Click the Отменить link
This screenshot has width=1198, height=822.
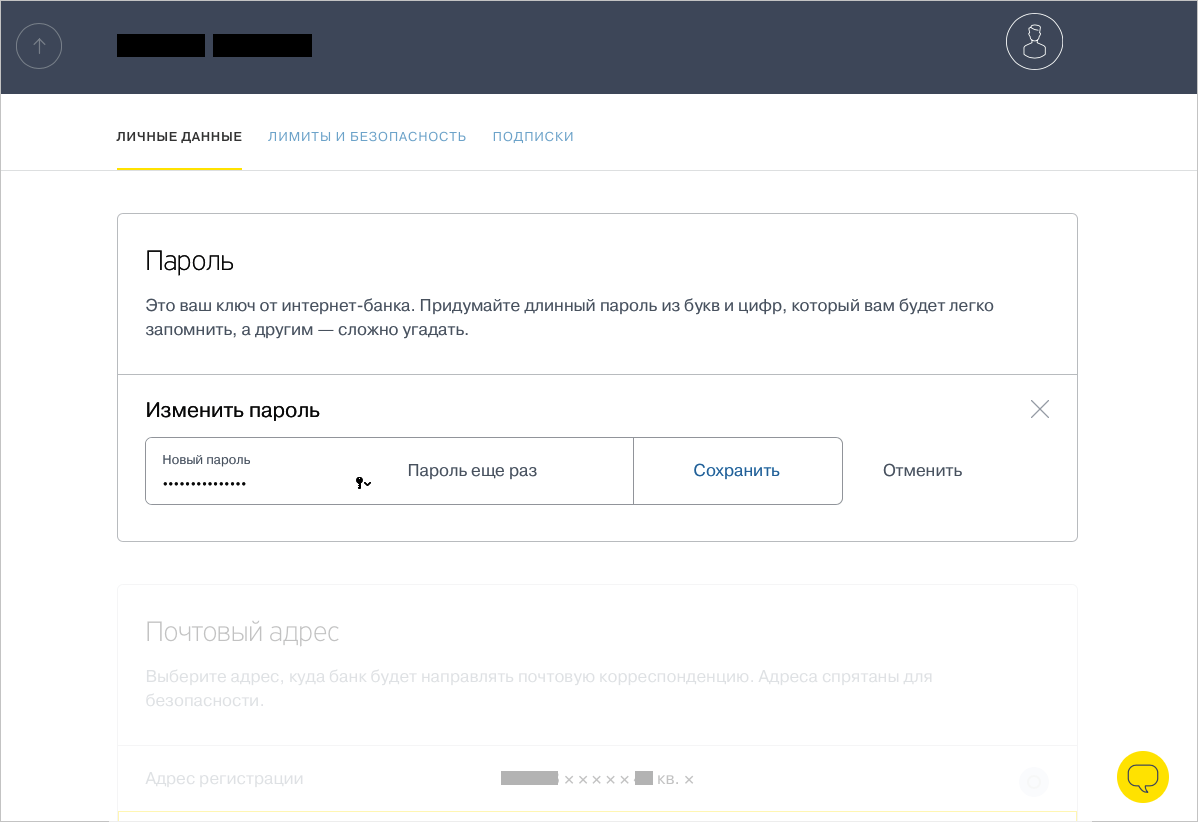click(922, 471)
